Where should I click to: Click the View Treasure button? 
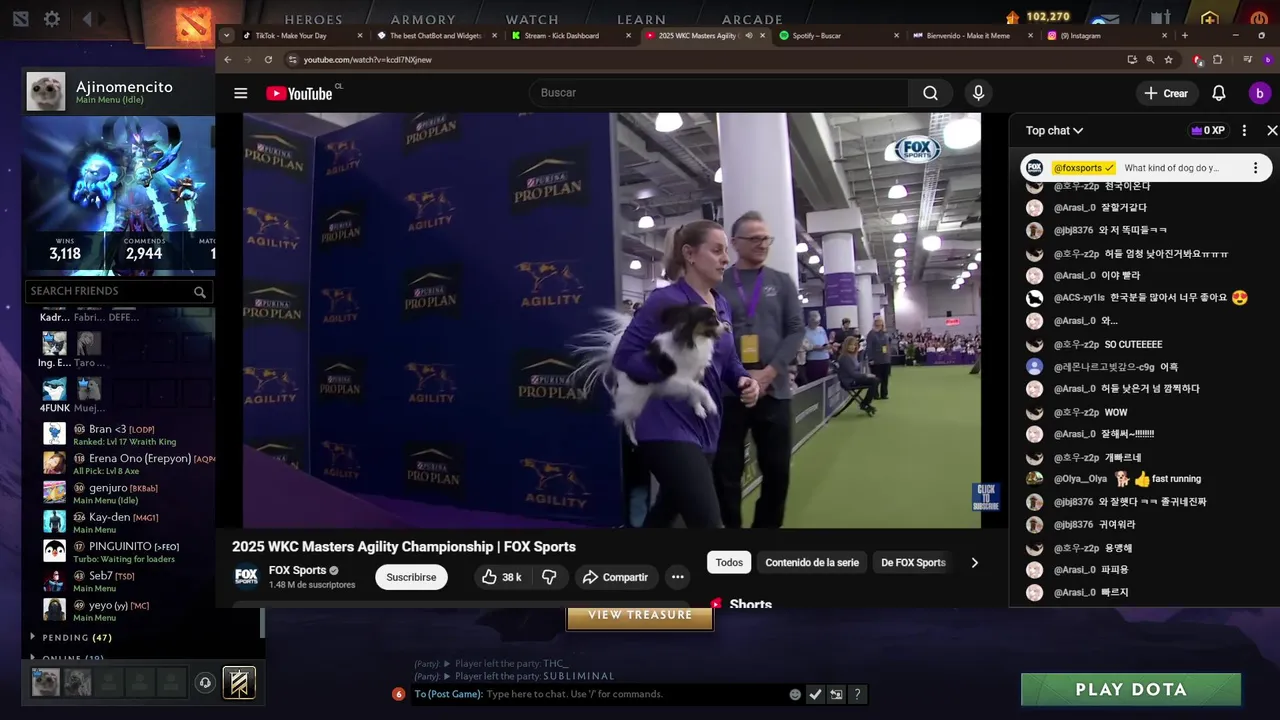tap(640, 615)
